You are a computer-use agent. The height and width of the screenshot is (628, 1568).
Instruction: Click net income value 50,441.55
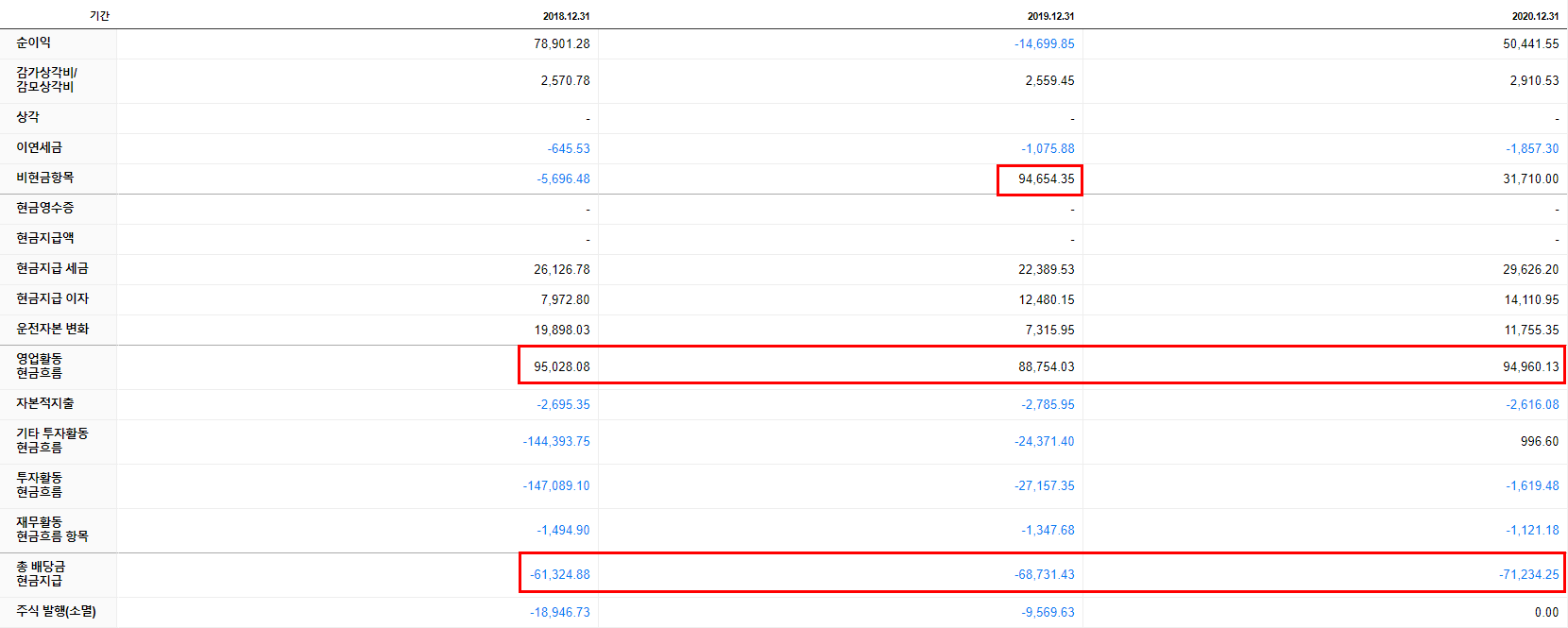click(x=1530, y=43)
